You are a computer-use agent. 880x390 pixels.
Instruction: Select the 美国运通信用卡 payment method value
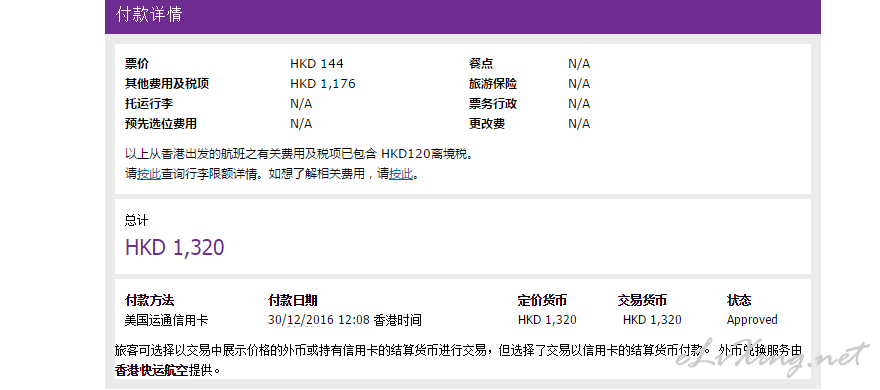point(166,320)
